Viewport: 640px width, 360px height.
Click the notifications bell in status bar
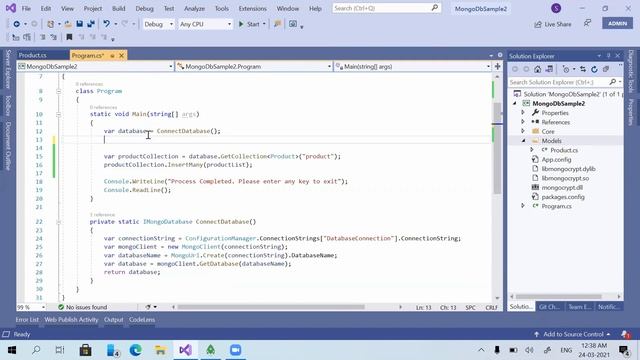coord(625,334)
